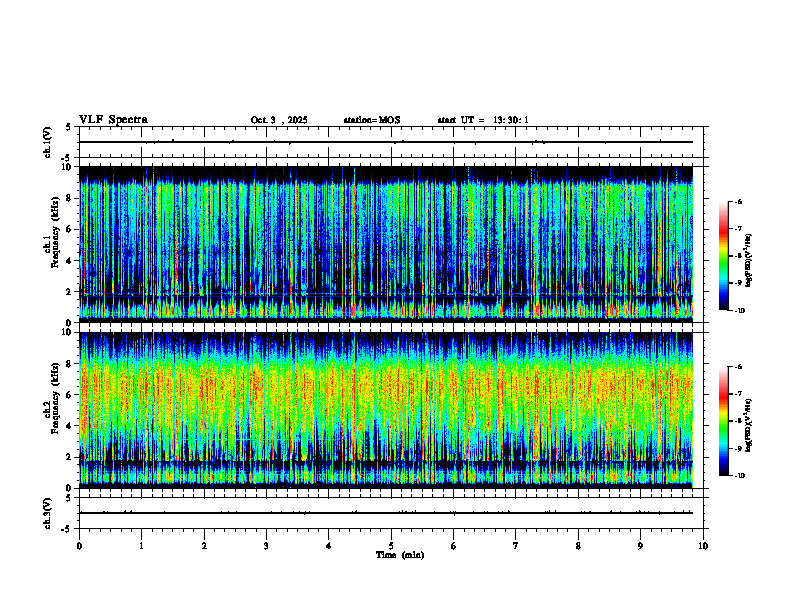Select the "start UT = 13:30: 1" header
The width and height of the screenshot is (792, 612).
[x=483, y=120]
